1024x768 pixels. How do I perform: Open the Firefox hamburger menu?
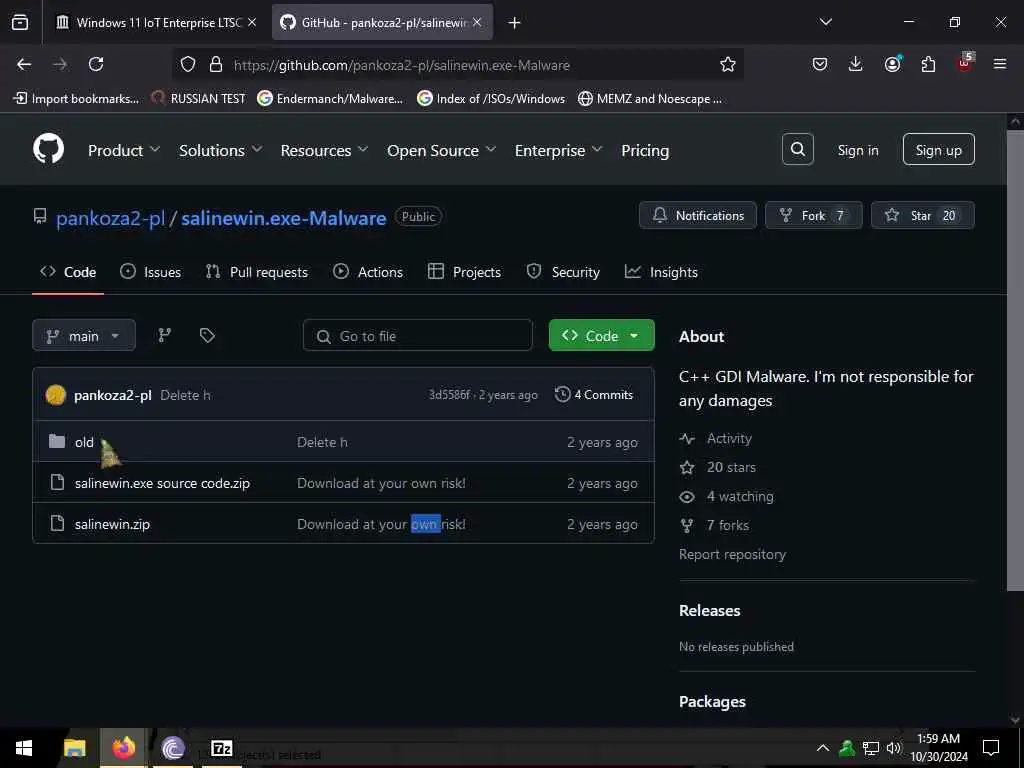(1000, 64)
